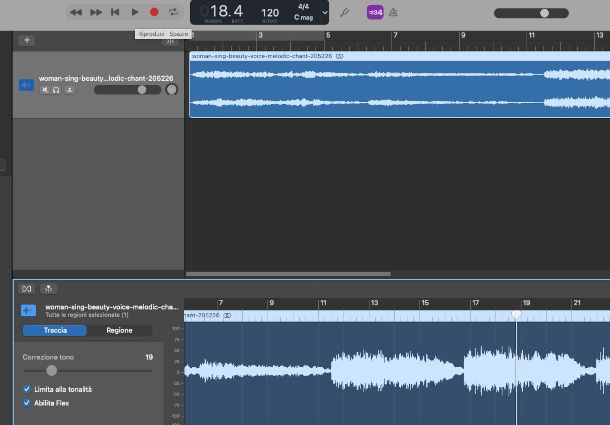
Task: Click the Tutte le regioni selezionate label
Action: [87, 315]
